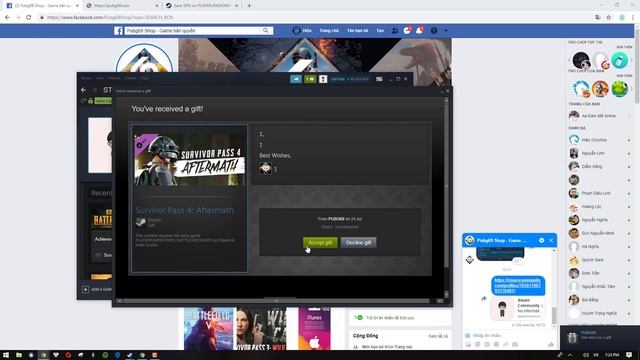Open Windows action center notifications

tap(629, 355)
